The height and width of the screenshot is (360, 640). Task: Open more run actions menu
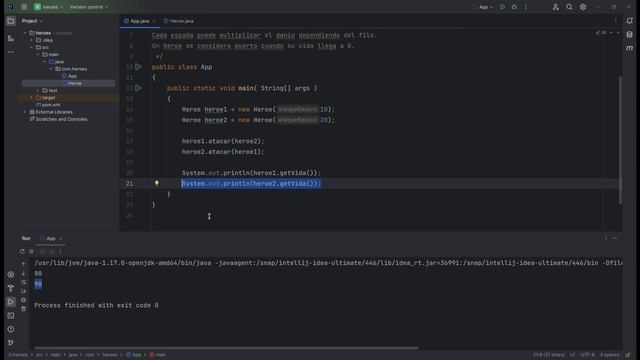click(526, 7)
